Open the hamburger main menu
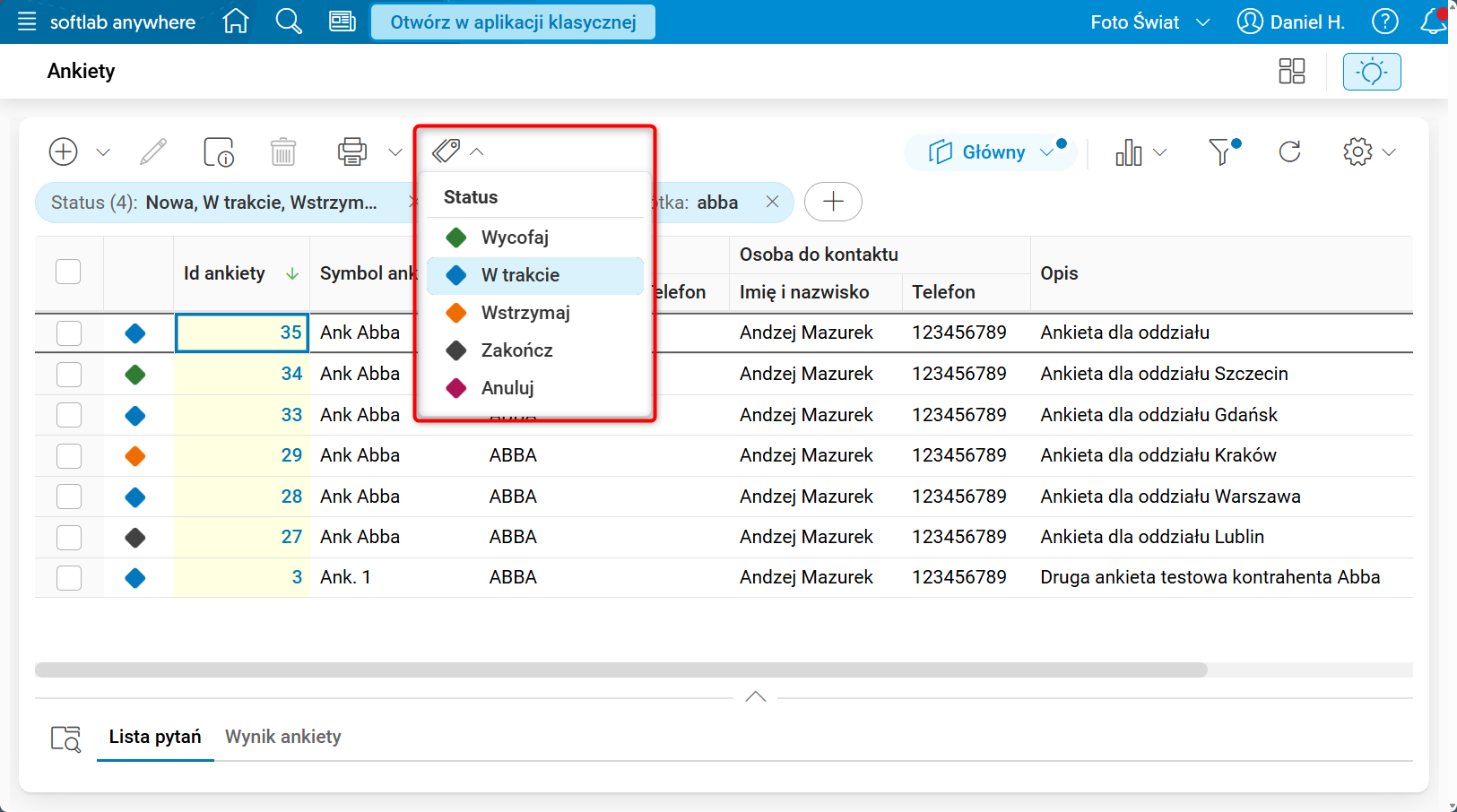This screenshot has height=812, width=1457. [27, 22]
